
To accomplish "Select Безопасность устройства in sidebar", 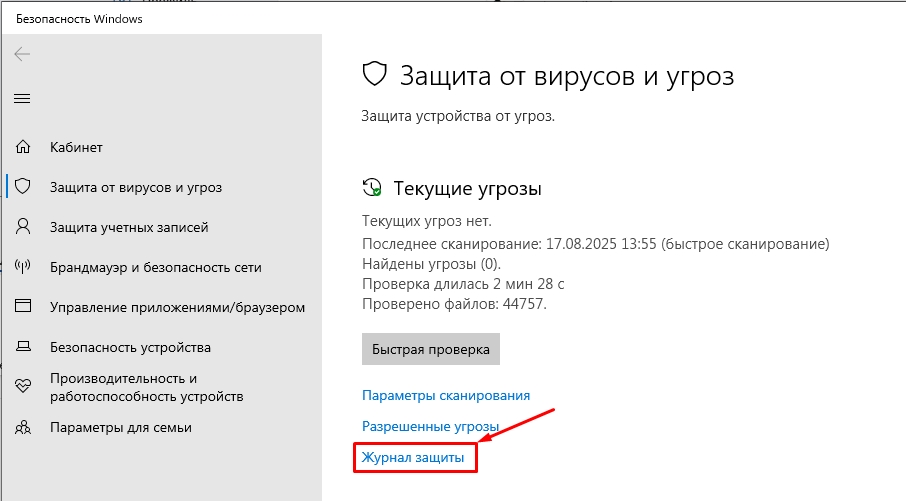I will pos(130,347).
